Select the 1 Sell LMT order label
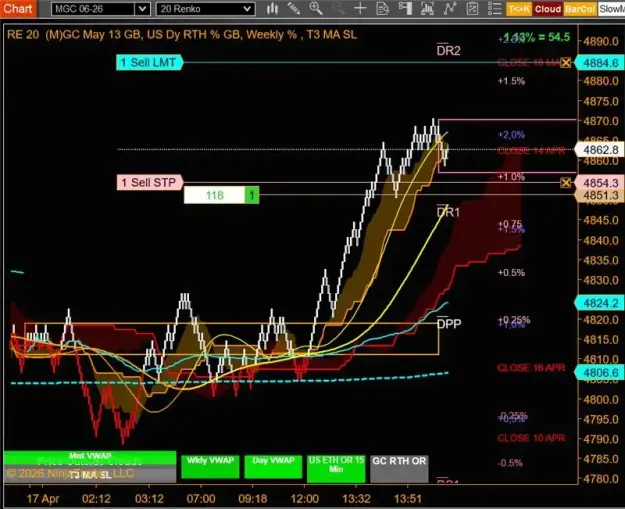The height and width of the screenshot is (509, 625). coord(149,63)
